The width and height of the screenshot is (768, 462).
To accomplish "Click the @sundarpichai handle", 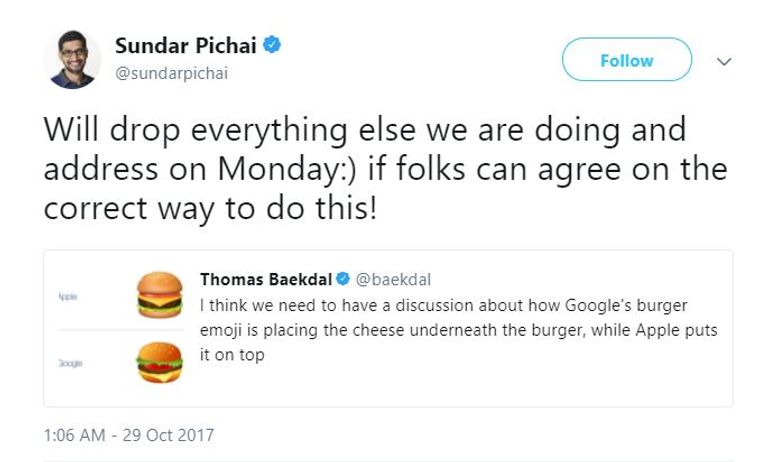I will [172, 74].
